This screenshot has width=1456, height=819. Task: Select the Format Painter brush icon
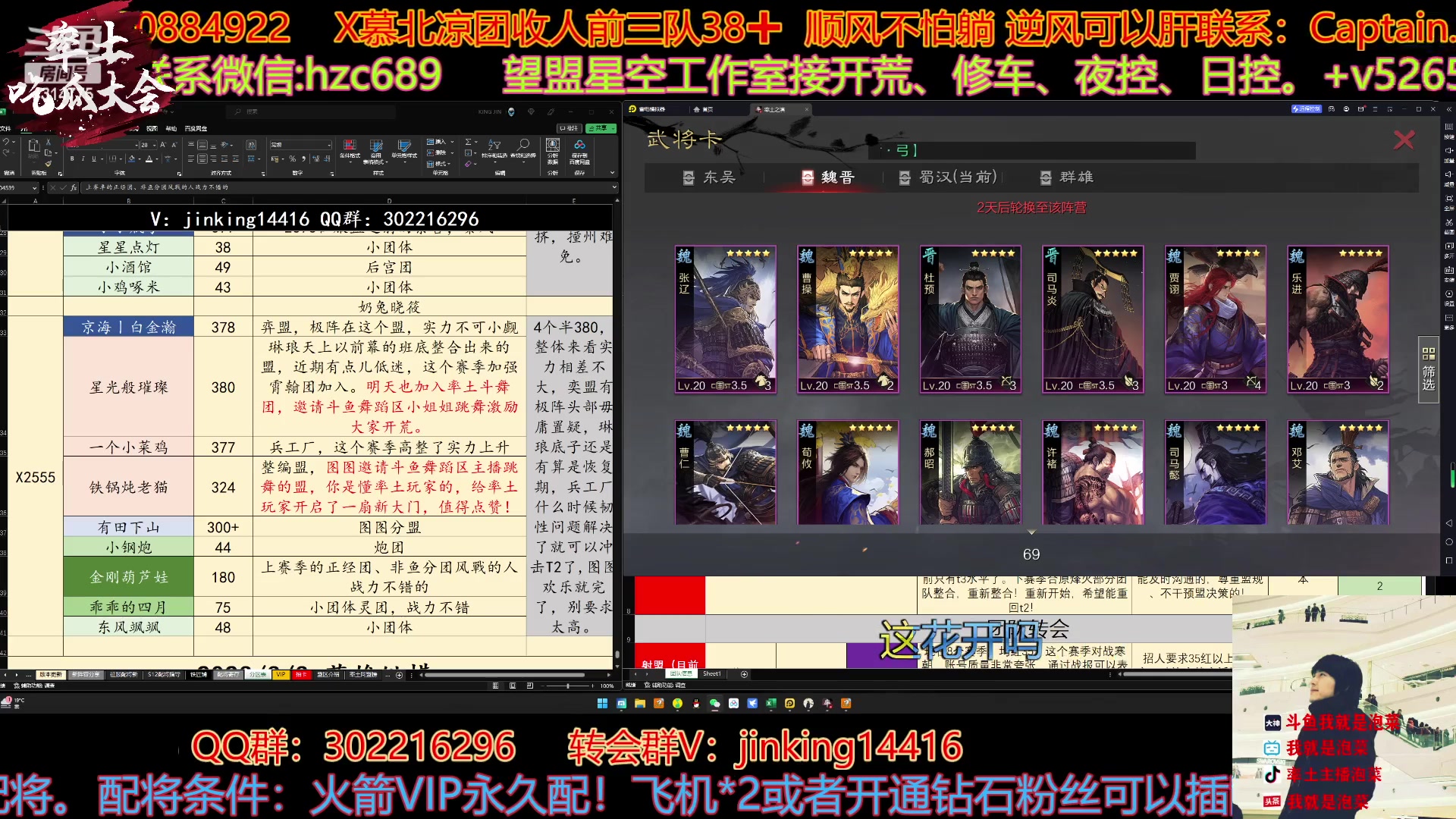(48, 164)
